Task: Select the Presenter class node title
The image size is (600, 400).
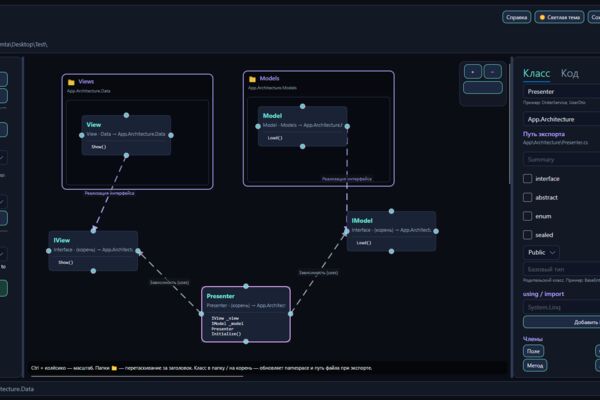Action: [x=220, y=296]
